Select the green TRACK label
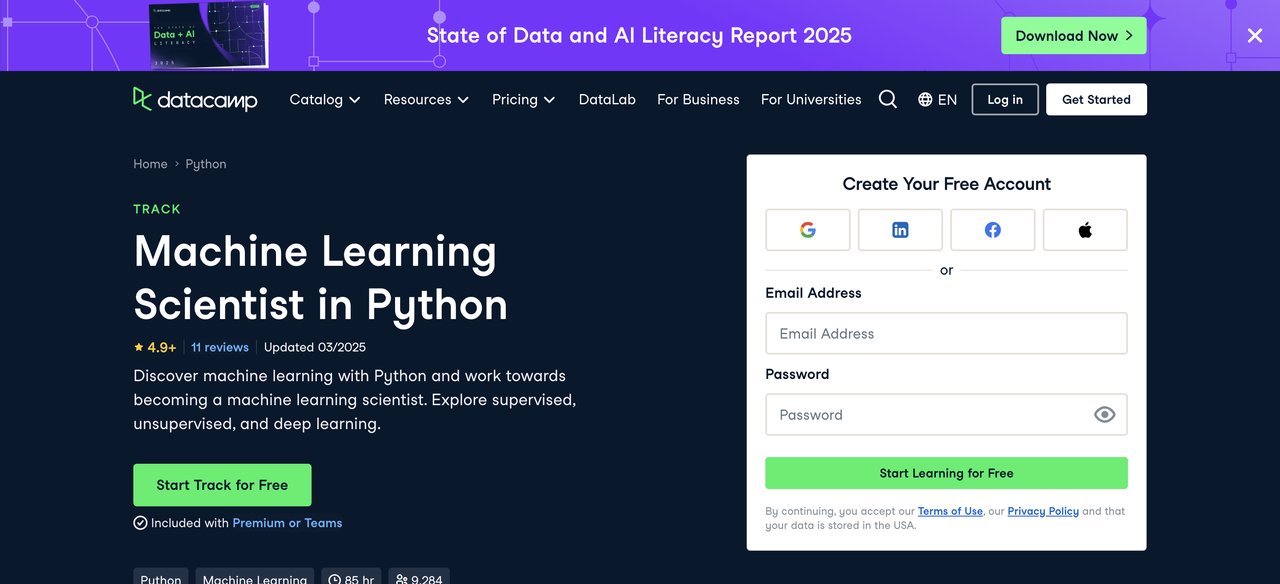This screenshot has height=584, width=1280. (x=157, y=209)
